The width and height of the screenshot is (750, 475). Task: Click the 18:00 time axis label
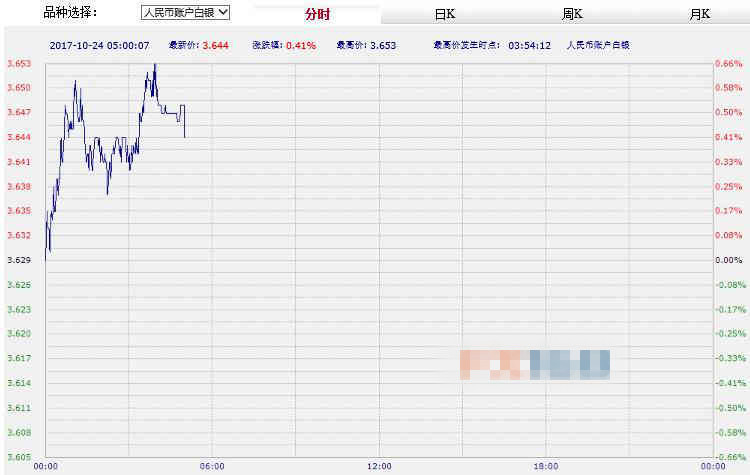[545, 466]
